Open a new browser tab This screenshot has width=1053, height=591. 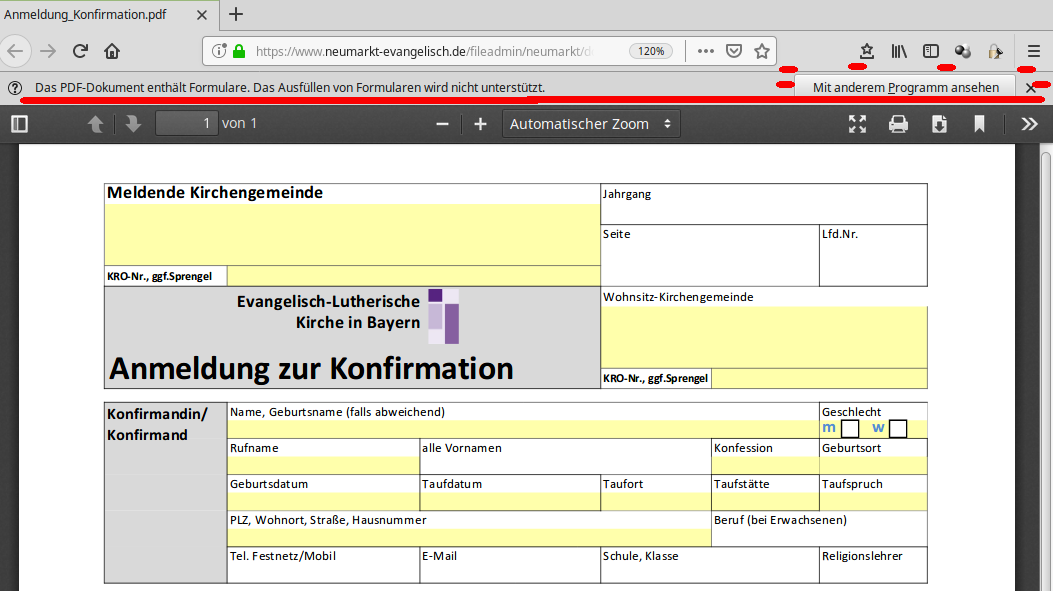point(236,14)
